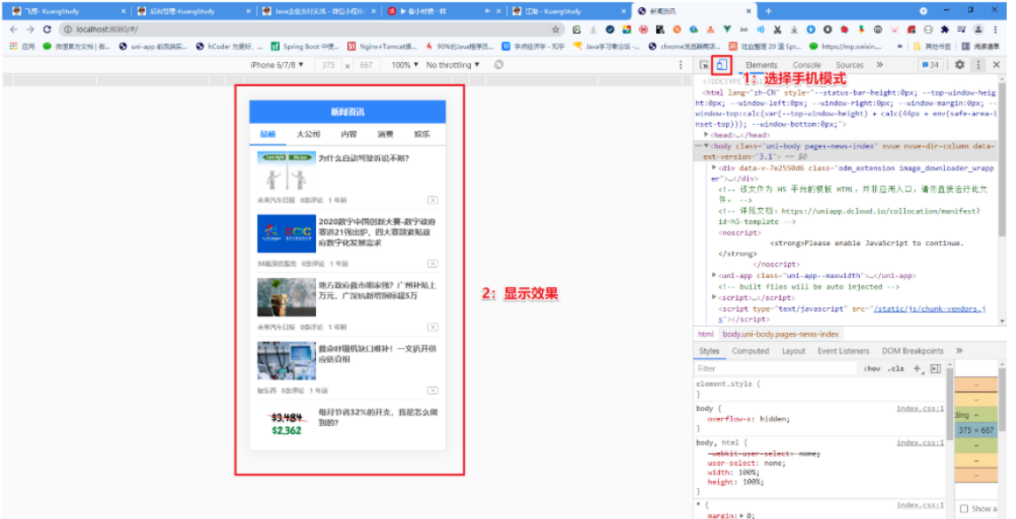Open index.css:1 link beside body rule
This screenshot has height=519, width=1016.
[x=920, y=408]
